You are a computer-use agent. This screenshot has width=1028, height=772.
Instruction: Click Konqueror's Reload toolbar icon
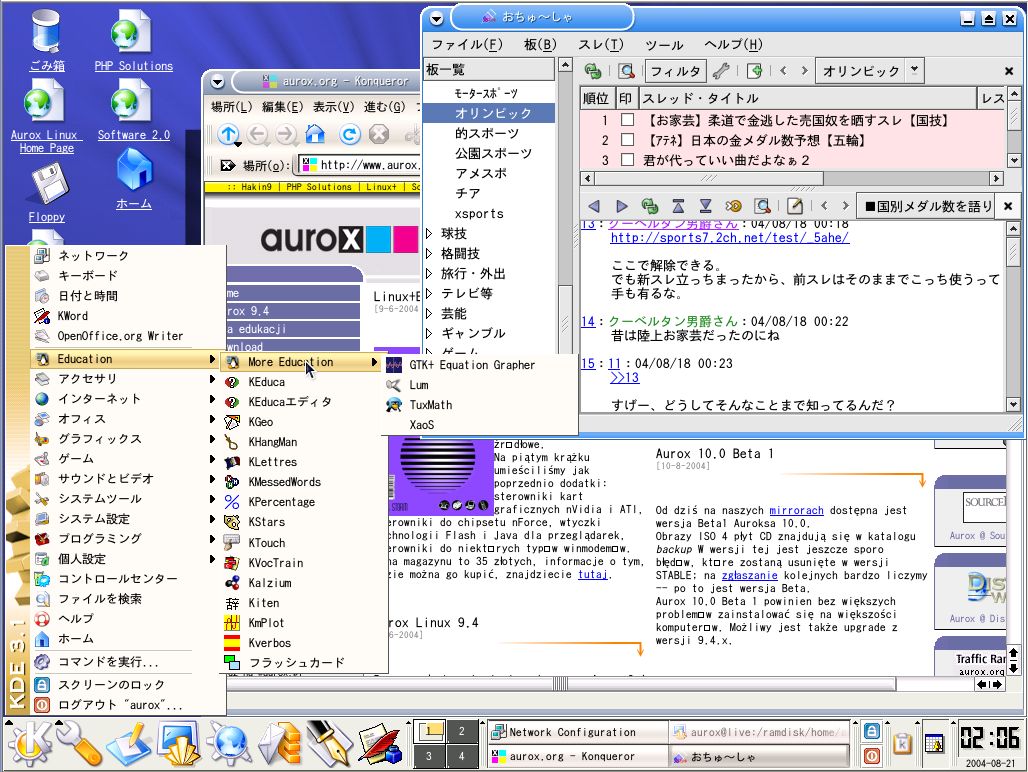click(350, 134)
